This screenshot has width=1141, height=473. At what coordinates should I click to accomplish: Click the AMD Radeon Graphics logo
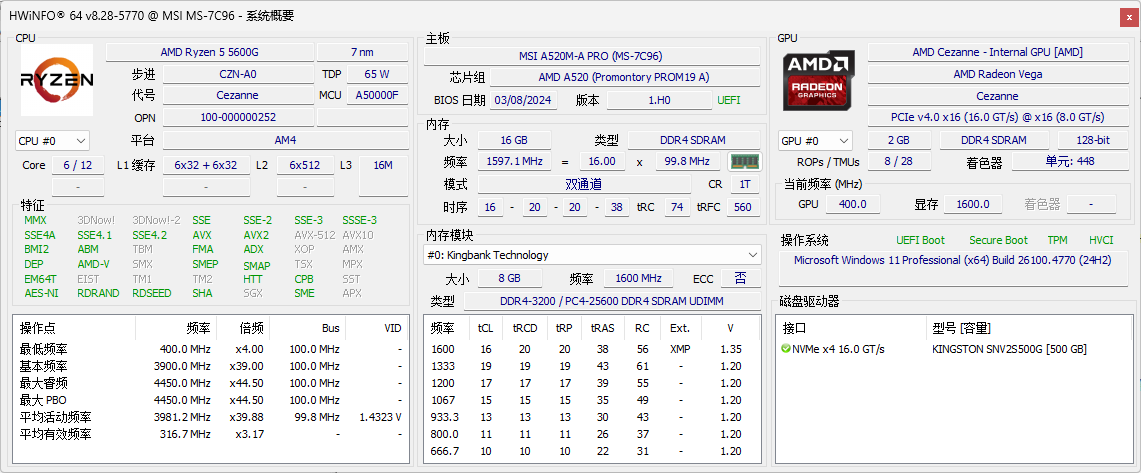[819, 80]
